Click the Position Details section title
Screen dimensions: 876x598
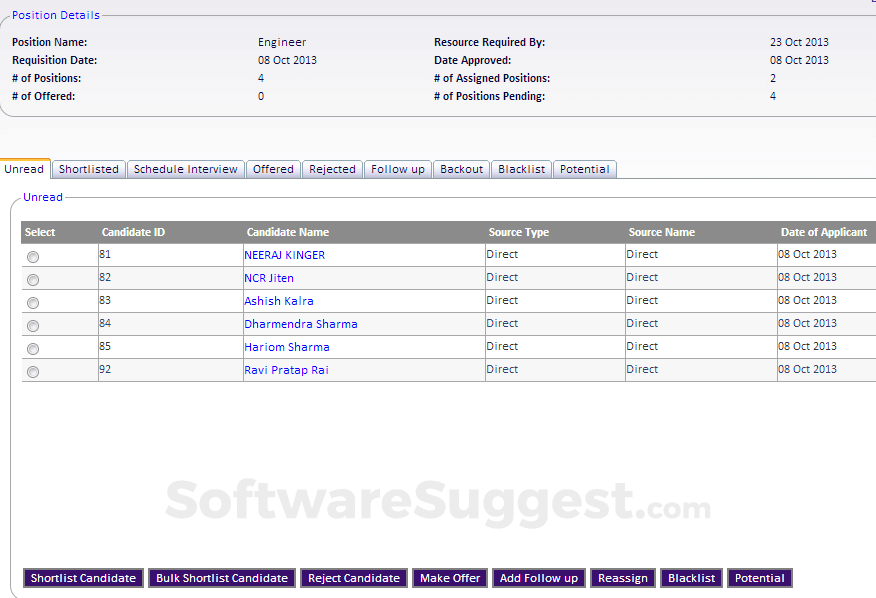pos(56,15)
